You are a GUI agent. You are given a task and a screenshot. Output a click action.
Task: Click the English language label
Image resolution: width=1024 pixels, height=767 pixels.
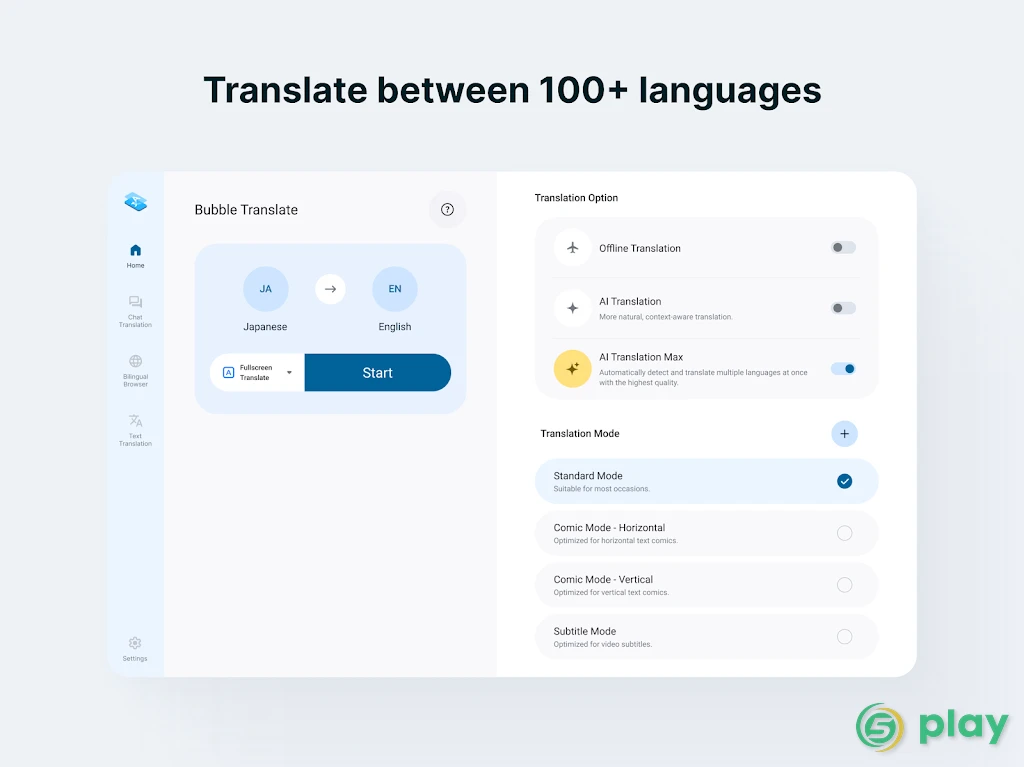pos(395,327)
